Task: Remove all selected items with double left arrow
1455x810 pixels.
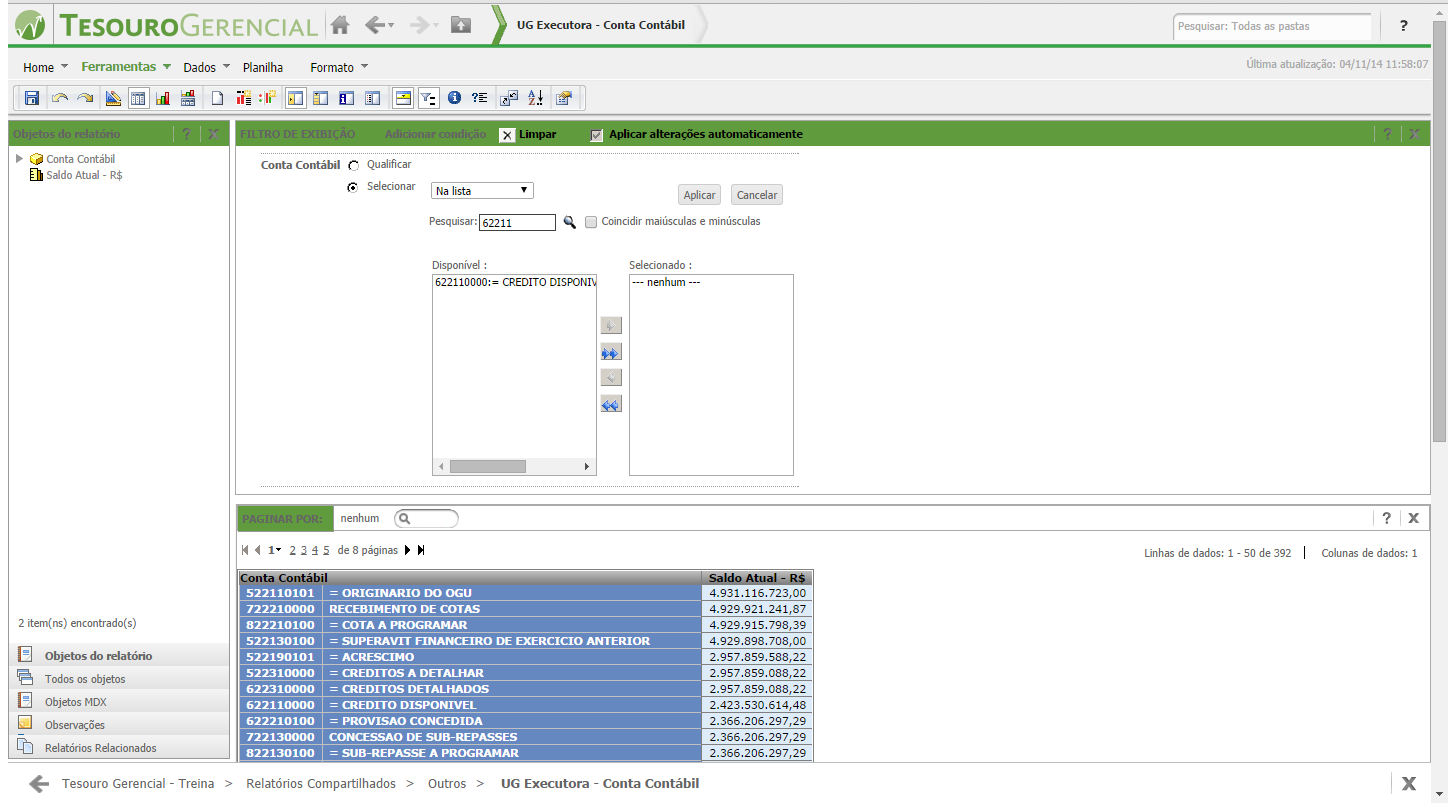Action: (x=610, y=404)
